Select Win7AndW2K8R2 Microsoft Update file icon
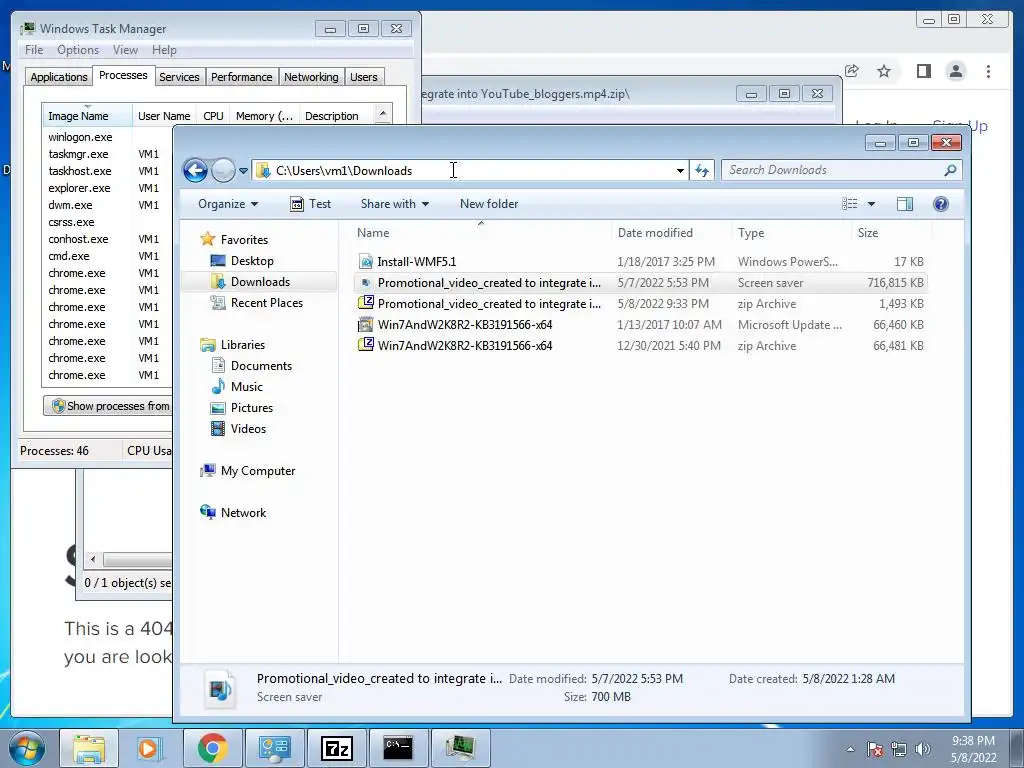 pyautogui.click(x=366, y=325)
